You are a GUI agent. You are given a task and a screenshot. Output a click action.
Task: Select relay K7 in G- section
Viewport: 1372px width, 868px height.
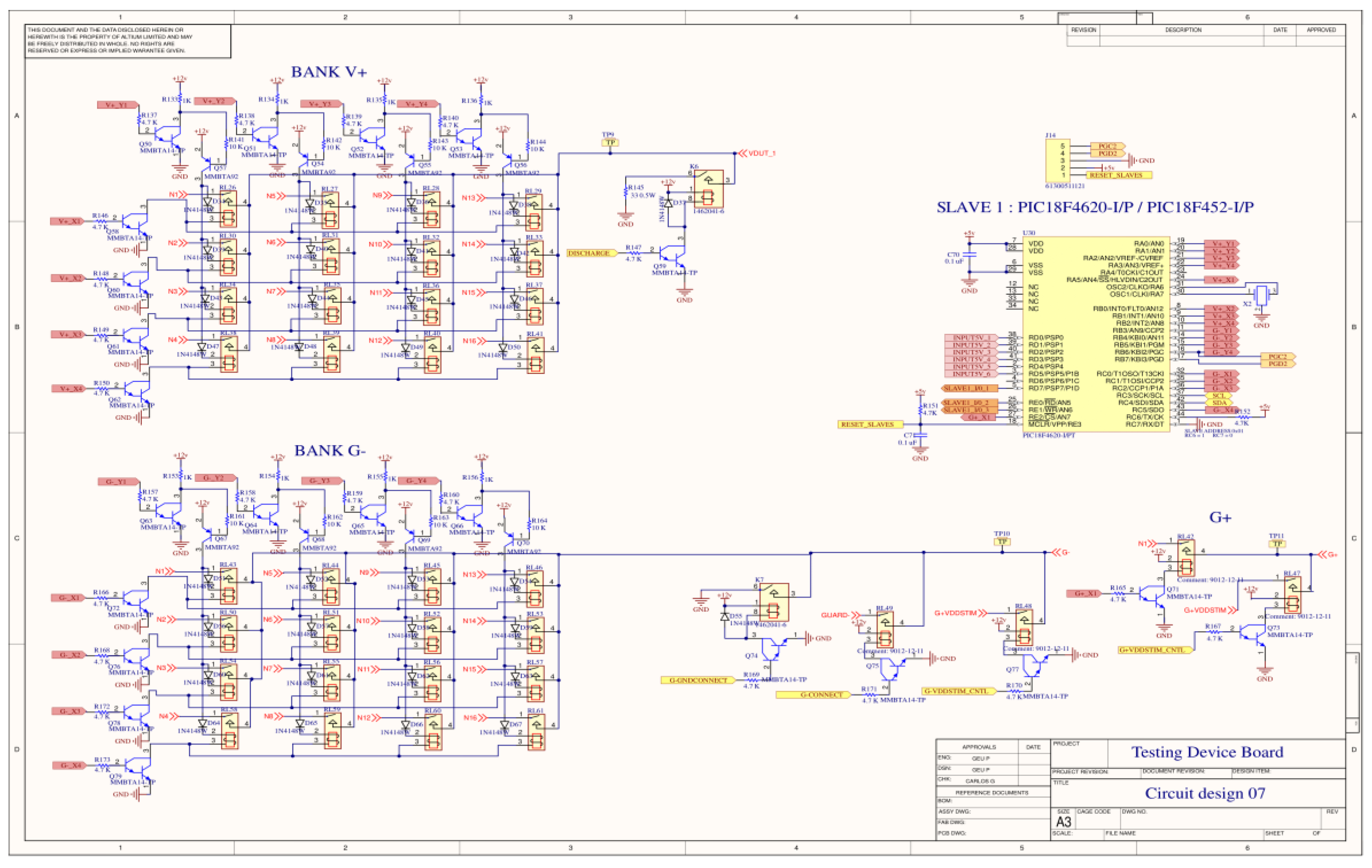tap(774, 602)
